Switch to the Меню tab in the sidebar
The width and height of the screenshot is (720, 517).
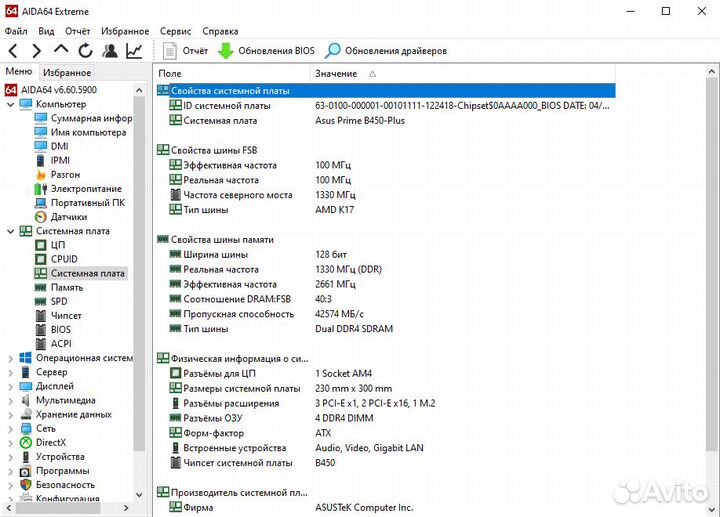19,72
